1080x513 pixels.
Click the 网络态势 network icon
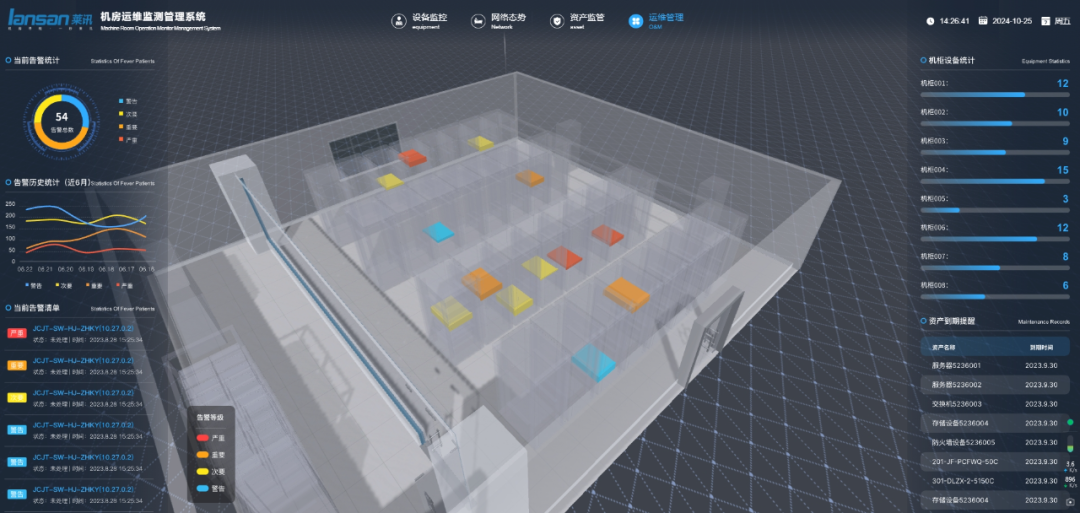(x=476, y=20)
